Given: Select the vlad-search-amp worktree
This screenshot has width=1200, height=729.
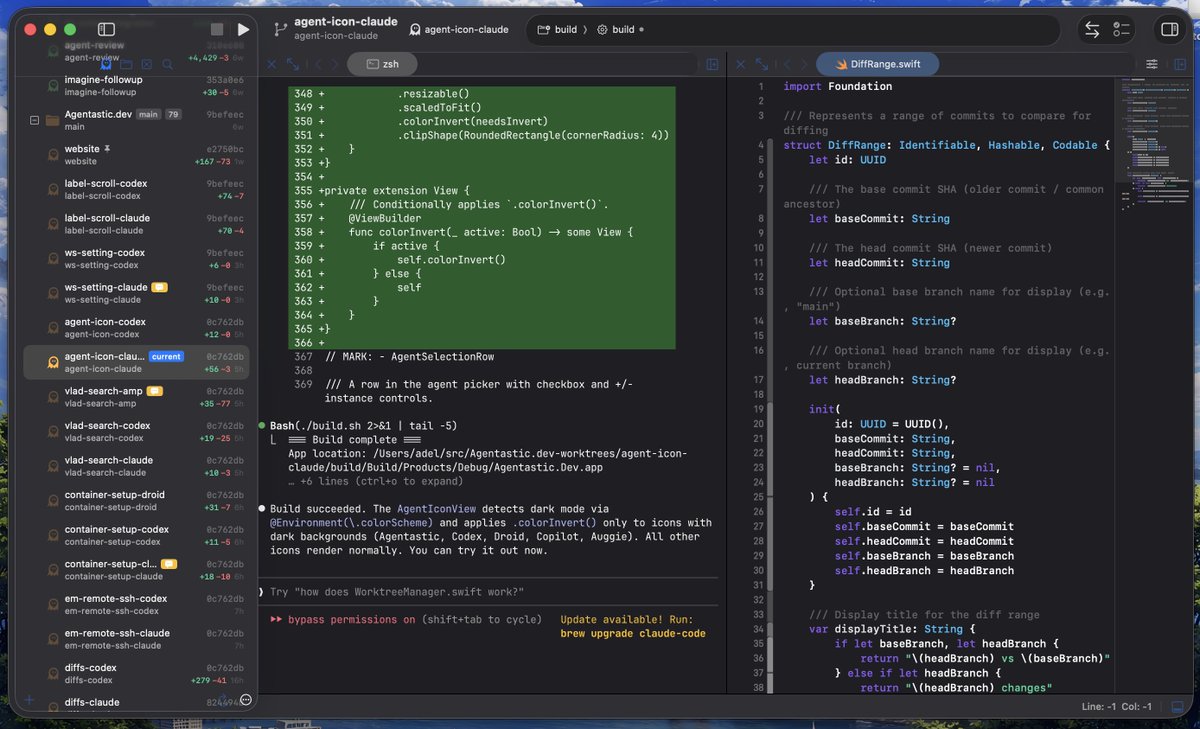Looking at the screenshot, I should [x=136, y=397].
